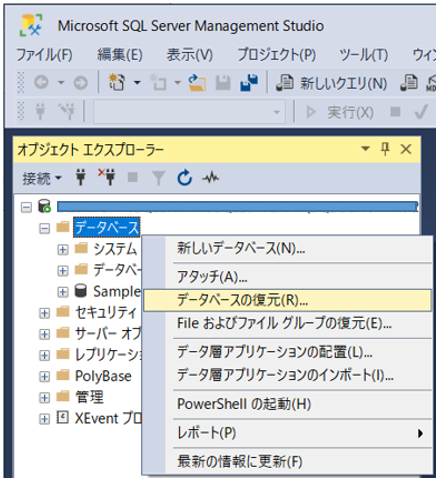This screenshot has width=440, height=482.
Task: Click the database engine query icon after 新しいクエリ
Action: (409, 83)
